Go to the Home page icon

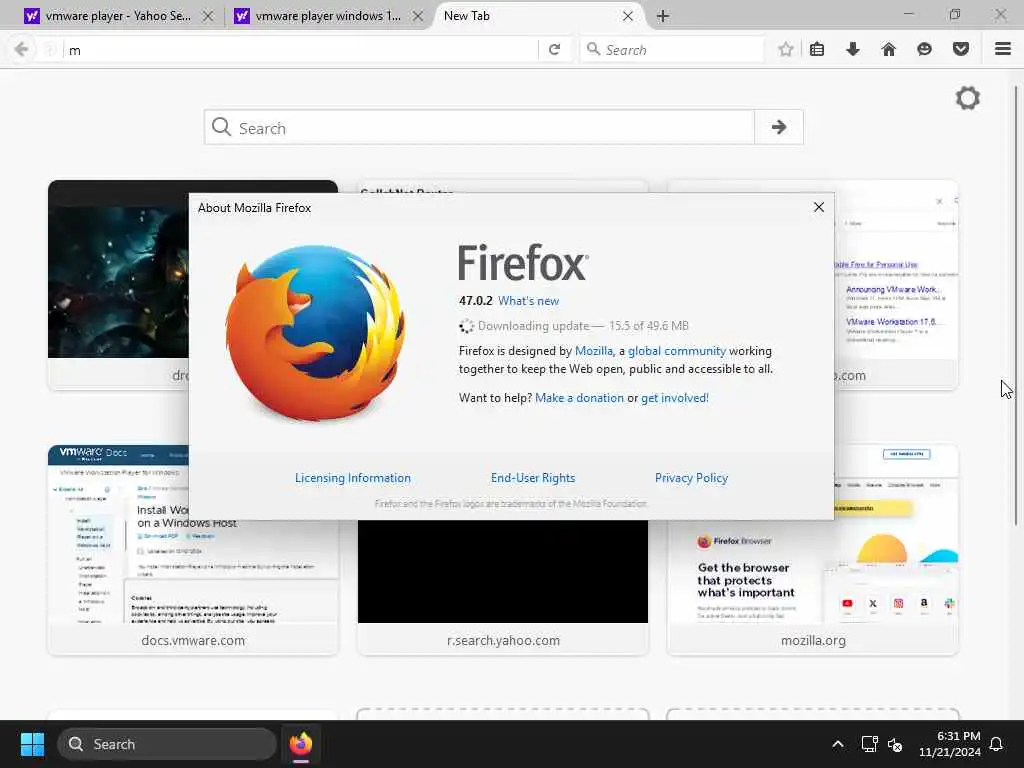(888, 50)
